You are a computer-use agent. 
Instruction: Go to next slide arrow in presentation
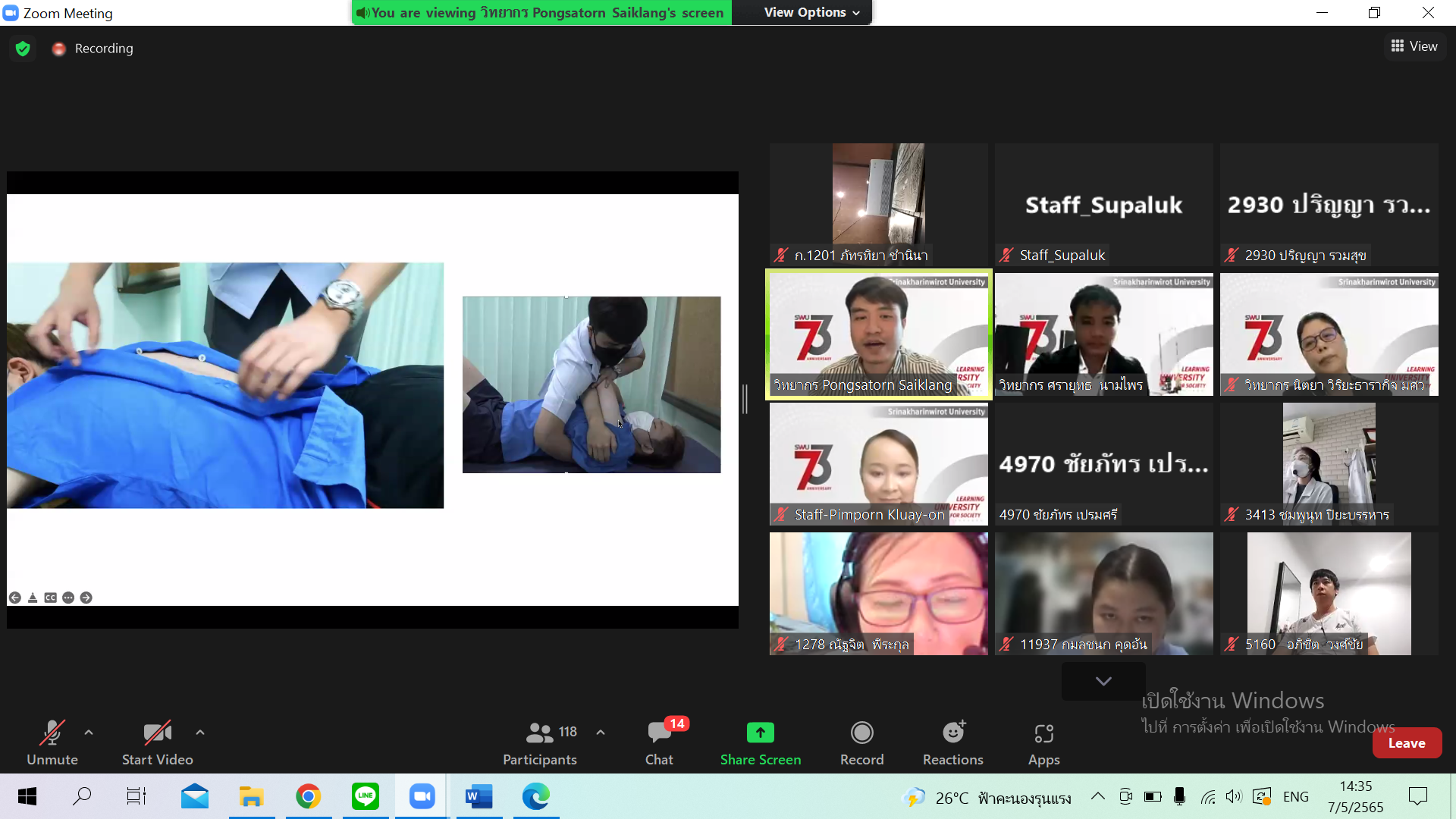(86, 598)
